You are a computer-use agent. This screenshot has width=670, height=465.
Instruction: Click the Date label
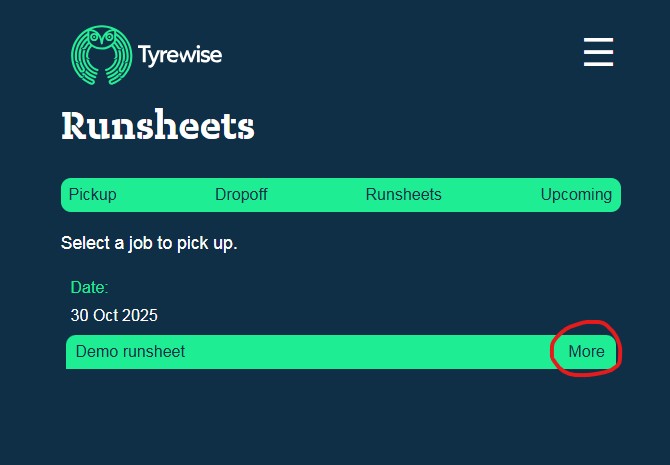click(89, 288)
